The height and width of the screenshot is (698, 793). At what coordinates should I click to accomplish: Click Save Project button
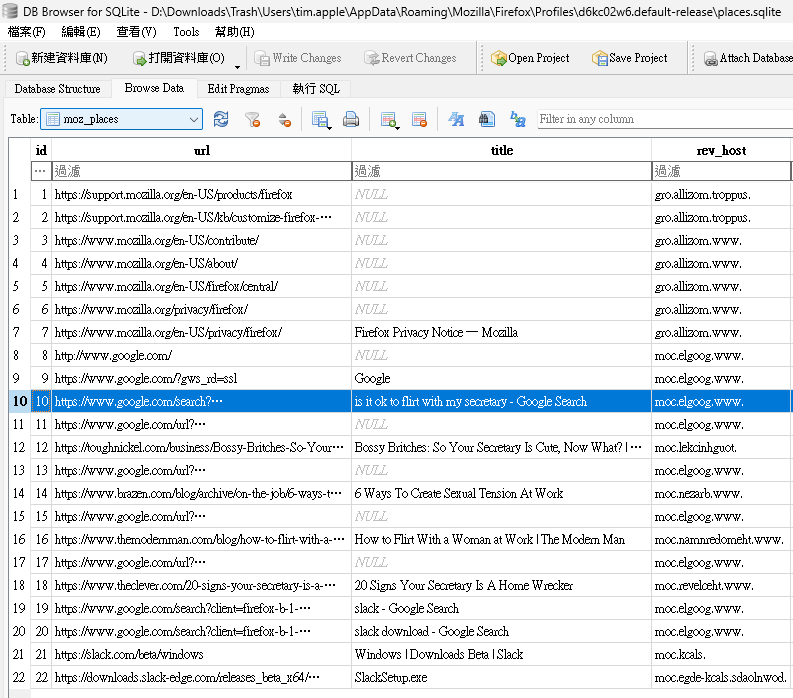tap(630, 58)
